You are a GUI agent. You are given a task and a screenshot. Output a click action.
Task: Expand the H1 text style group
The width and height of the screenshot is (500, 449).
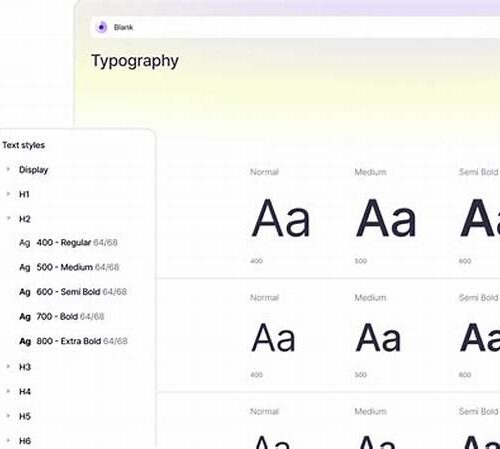(x=8, y=194)
